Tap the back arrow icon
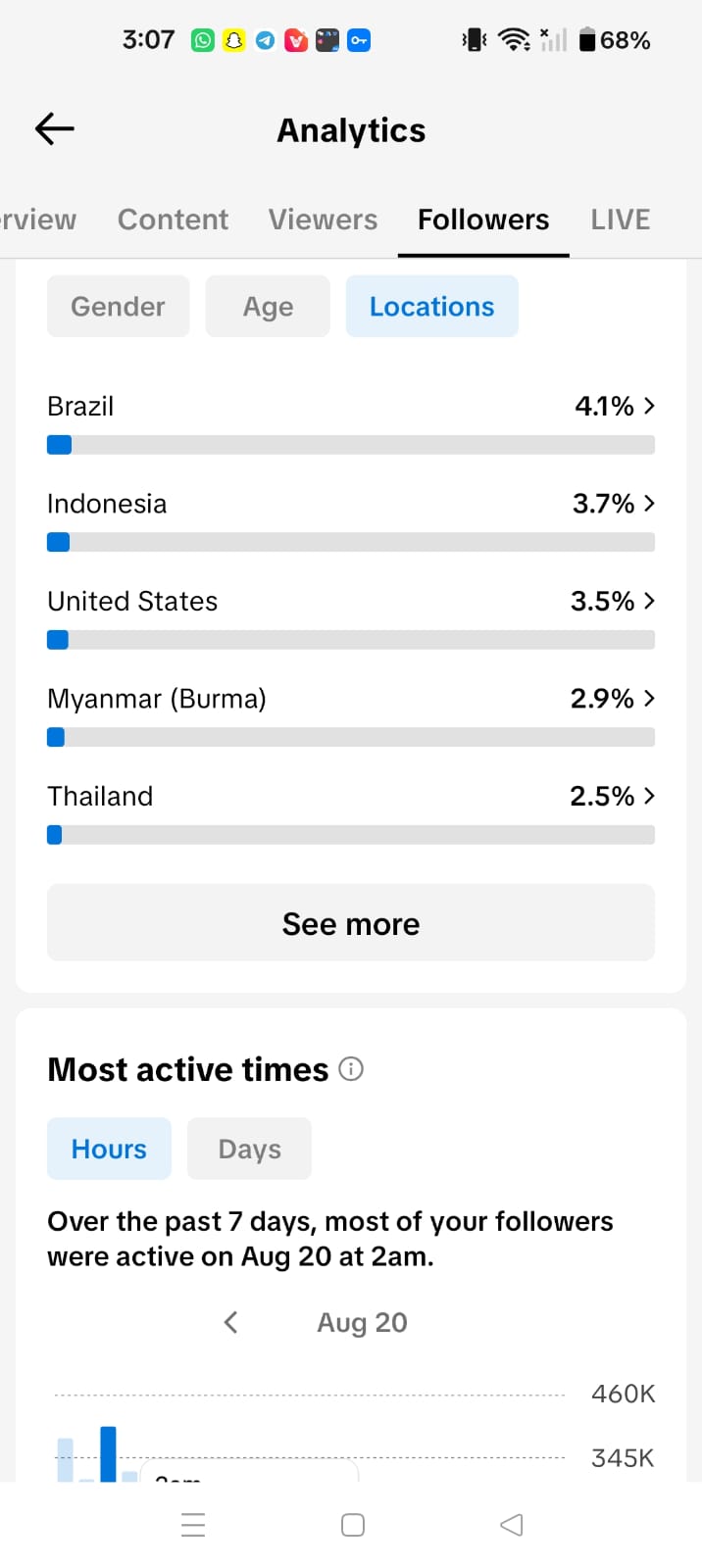702x1568 pixels. [x=55, y=128]
